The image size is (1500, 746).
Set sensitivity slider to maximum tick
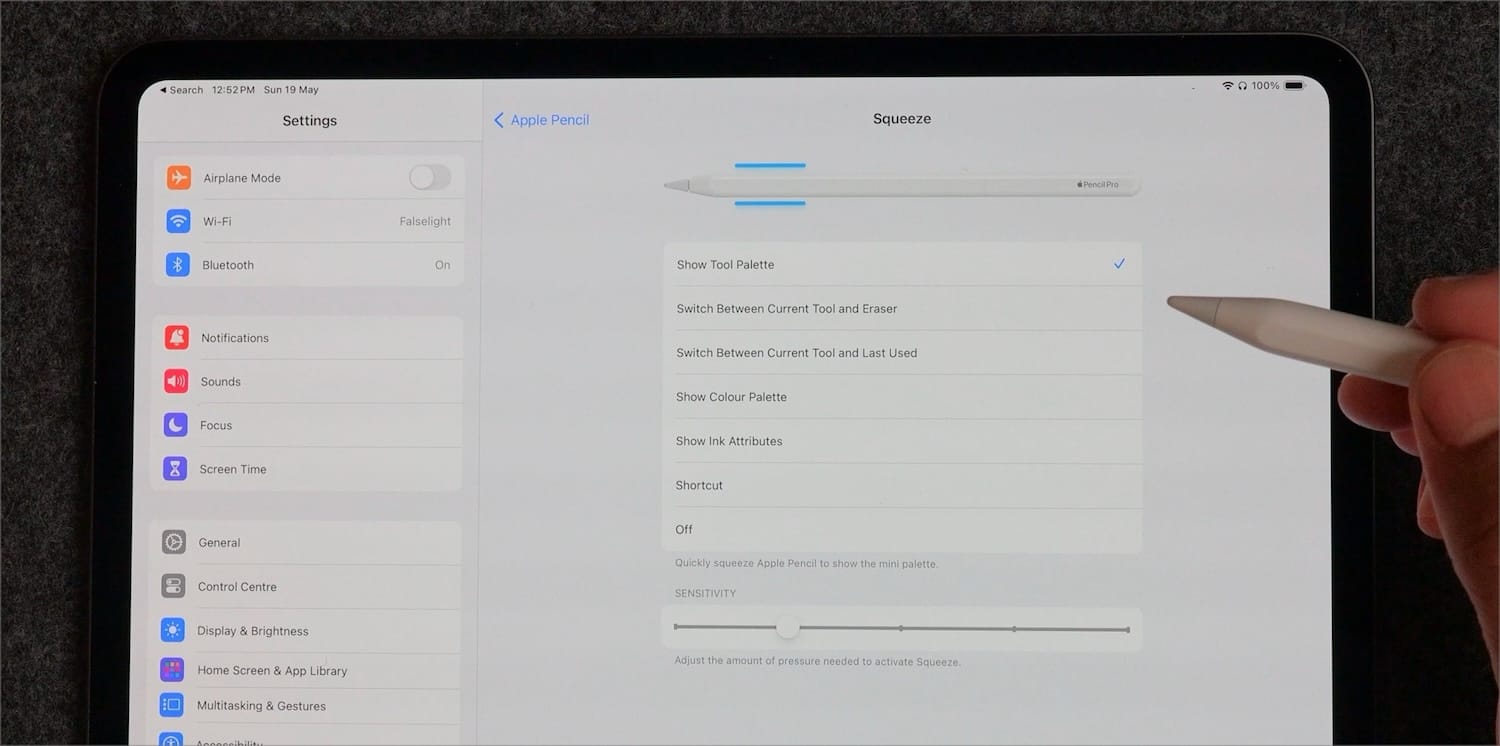click(x=1128, y=630)
